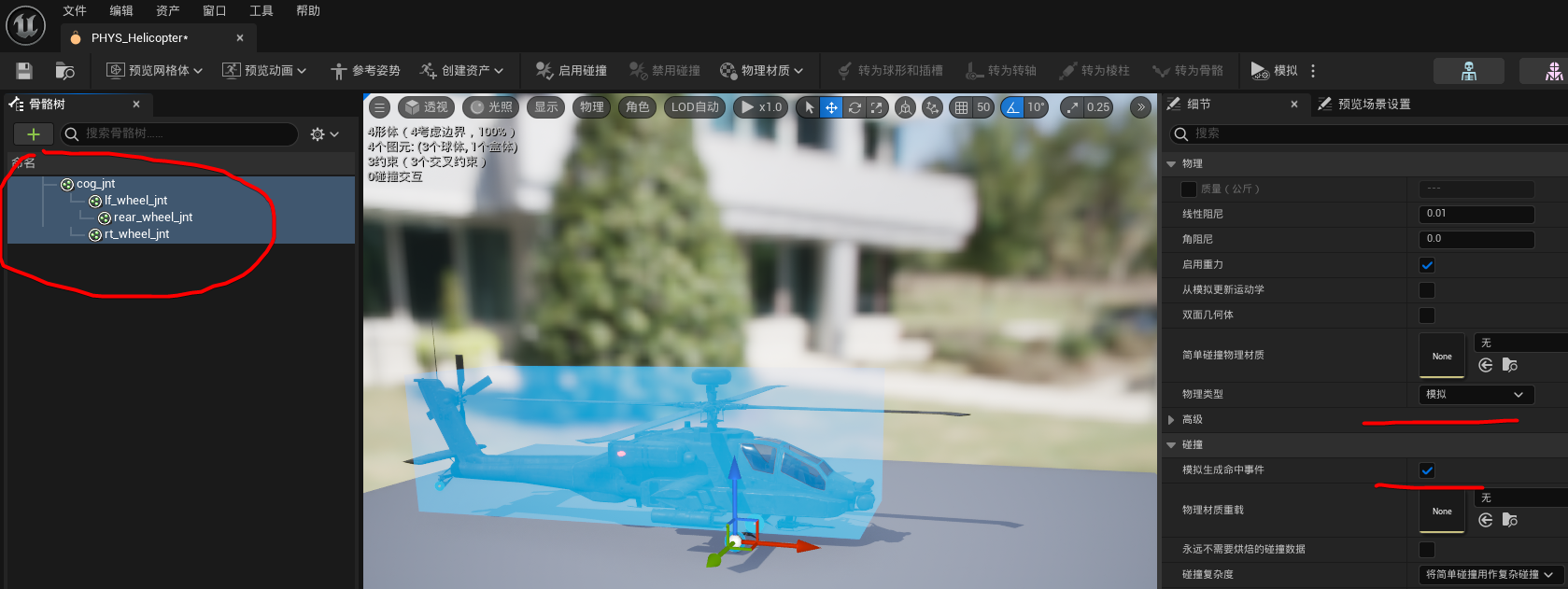Click the 角阻尼 value field
1568x589 pixels.
pyautogui.click(x=1476, y=239)
